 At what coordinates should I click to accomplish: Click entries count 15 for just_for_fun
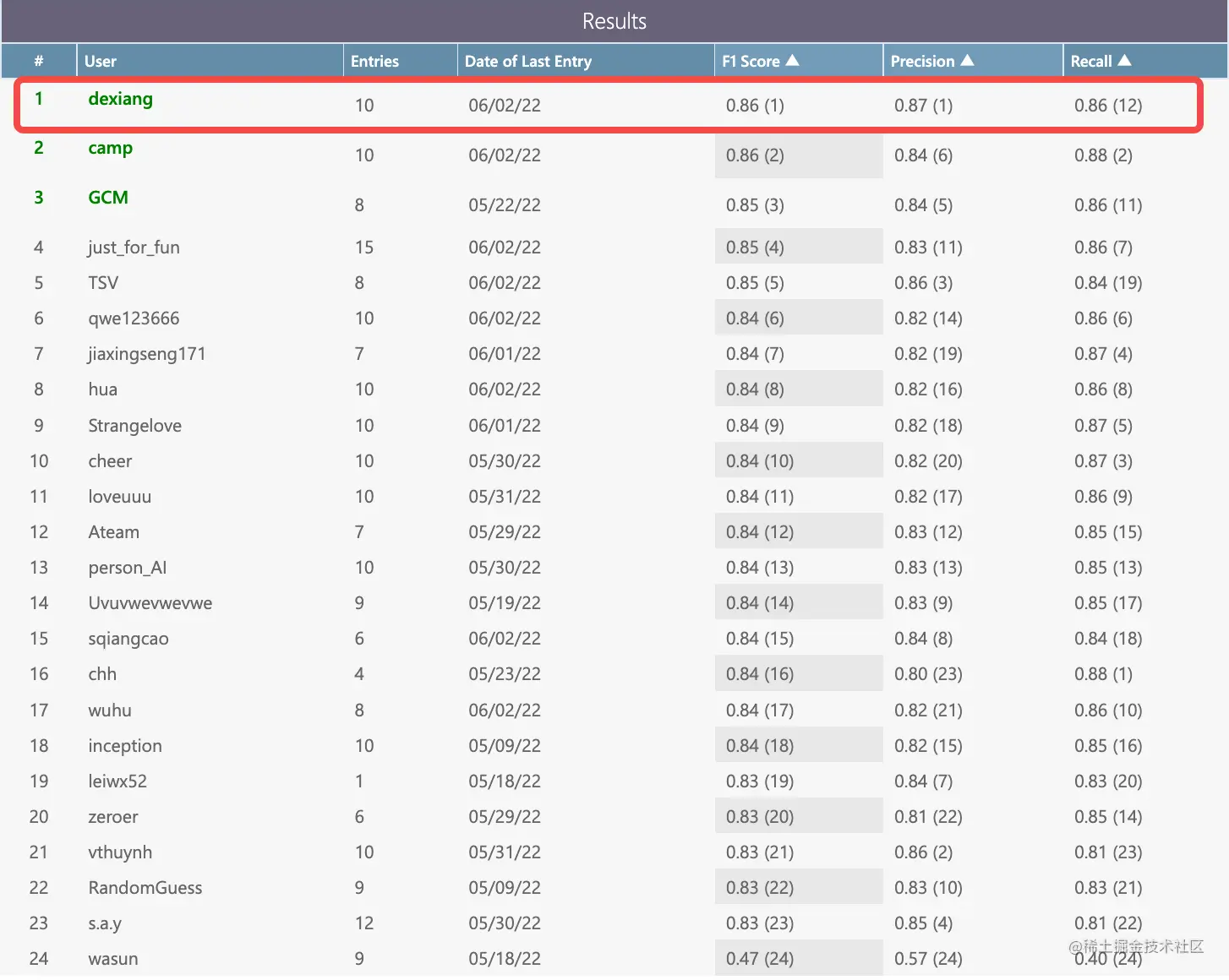[364, 247]
